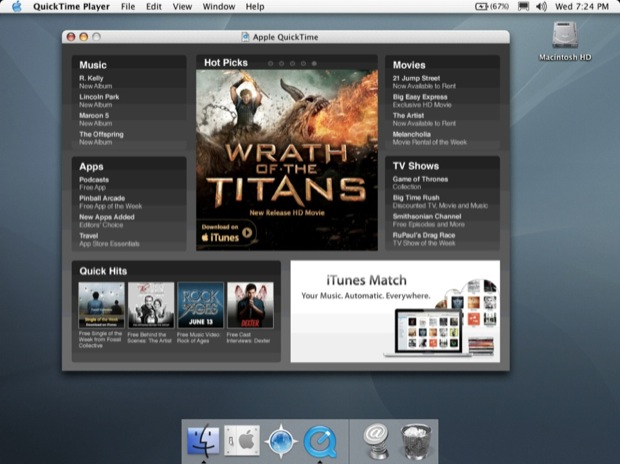Viewport: 620px width, 464px height.
Task: Open Travel App Store Essentials link
Action: [x=109, y=240]
